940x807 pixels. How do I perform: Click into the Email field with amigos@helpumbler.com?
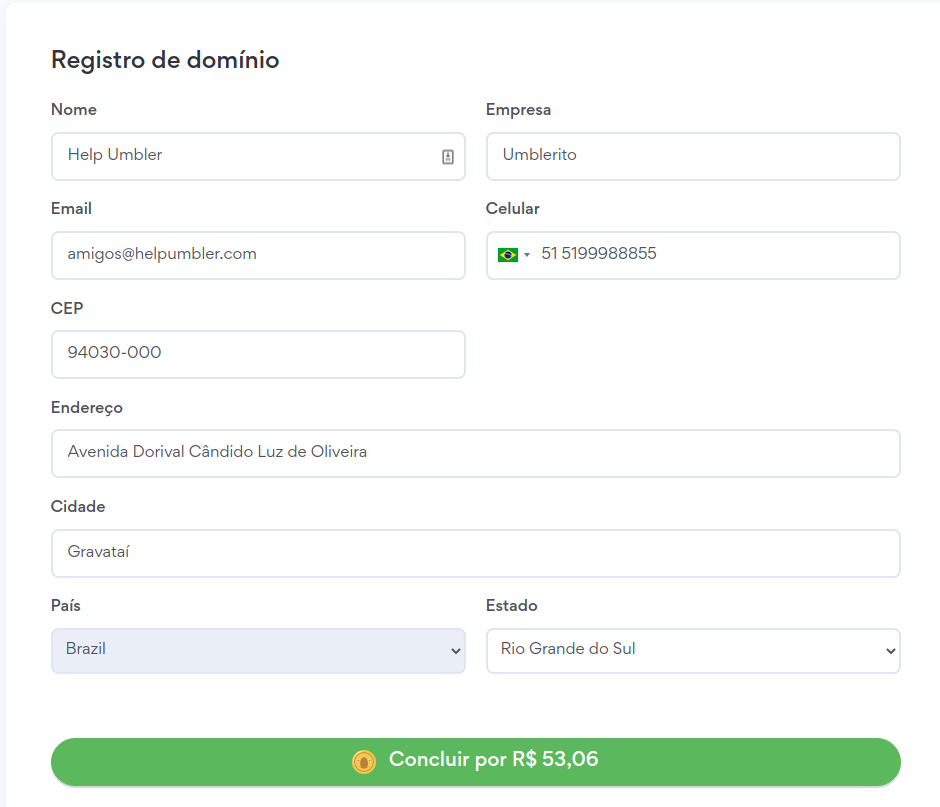(258, 255)
